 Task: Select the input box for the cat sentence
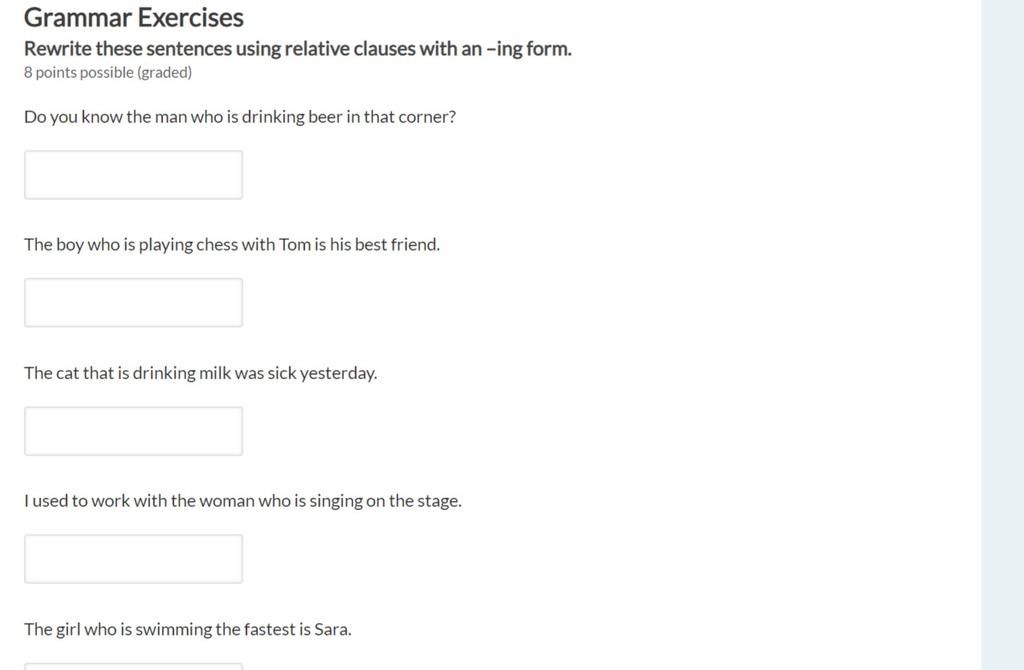click(x=133, y=431)
